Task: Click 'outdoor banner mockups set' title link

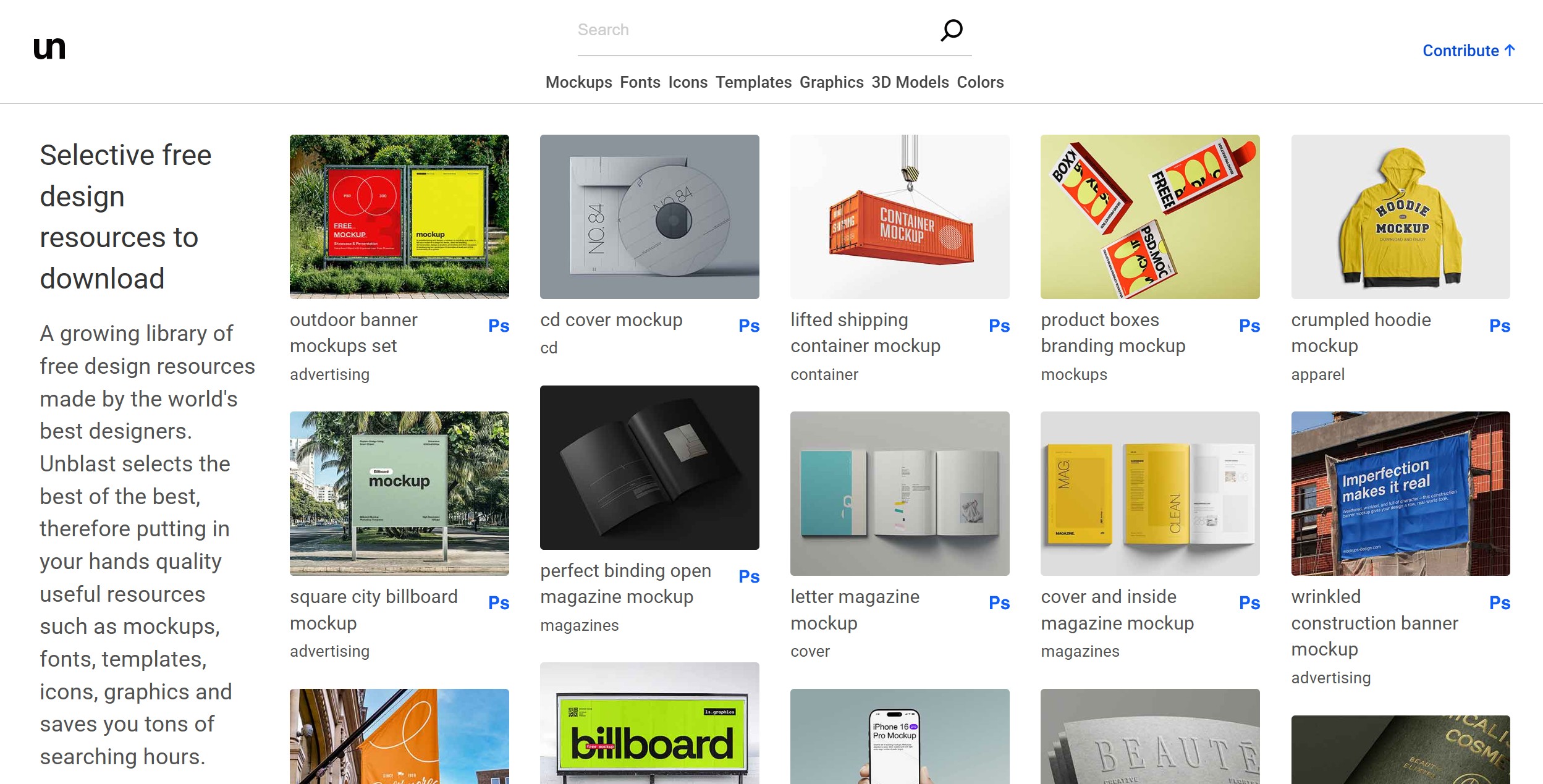Action: [x=353, y=333]
